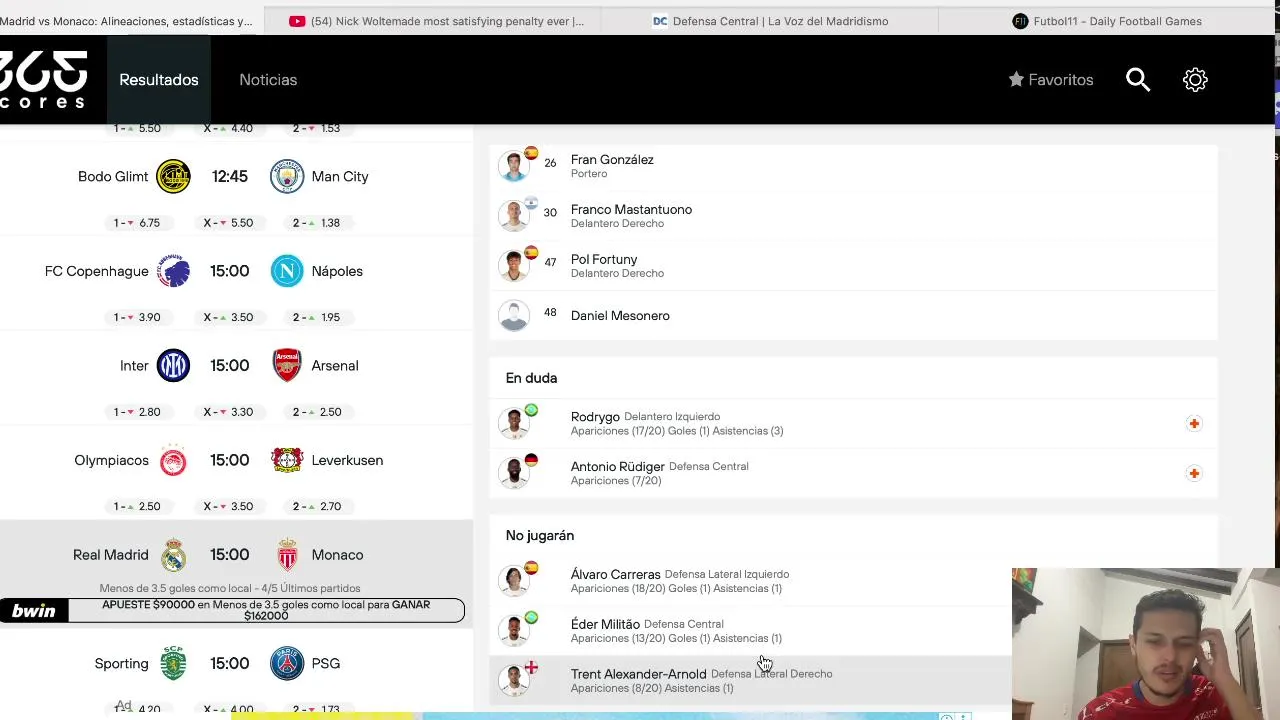Image resolution: width=1280 pixels, height=720 pixels.
Task: Click the Sporting club crest
Action: tap(173, 663)
